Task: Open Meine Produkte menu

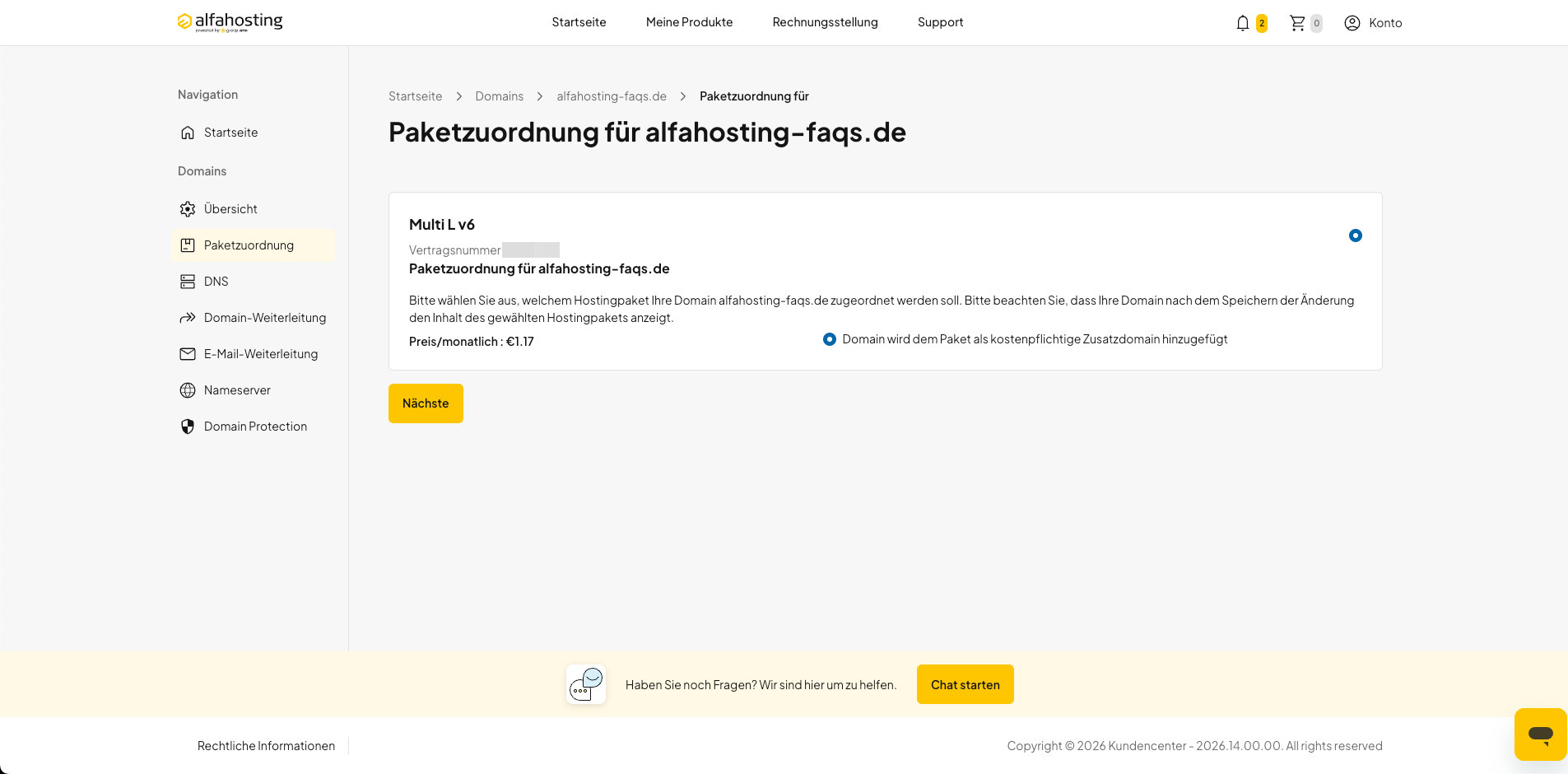Action: 689,22
